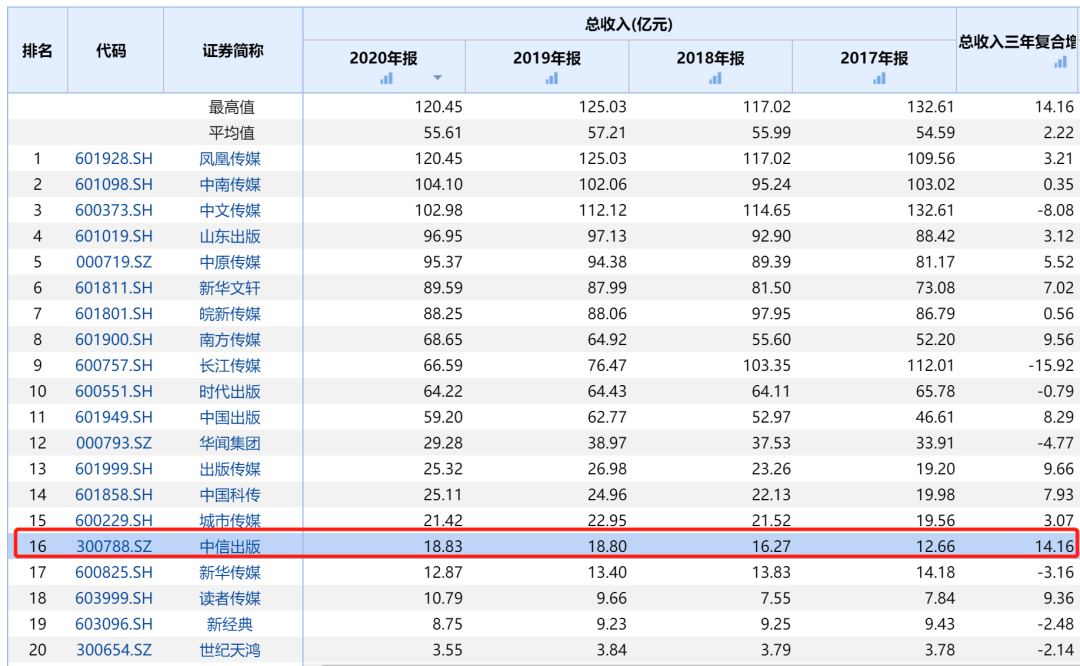Click chart icon under 2017年报 header
The width and height of the screenshot is (1080, 666).
click(x=879, y=79)
